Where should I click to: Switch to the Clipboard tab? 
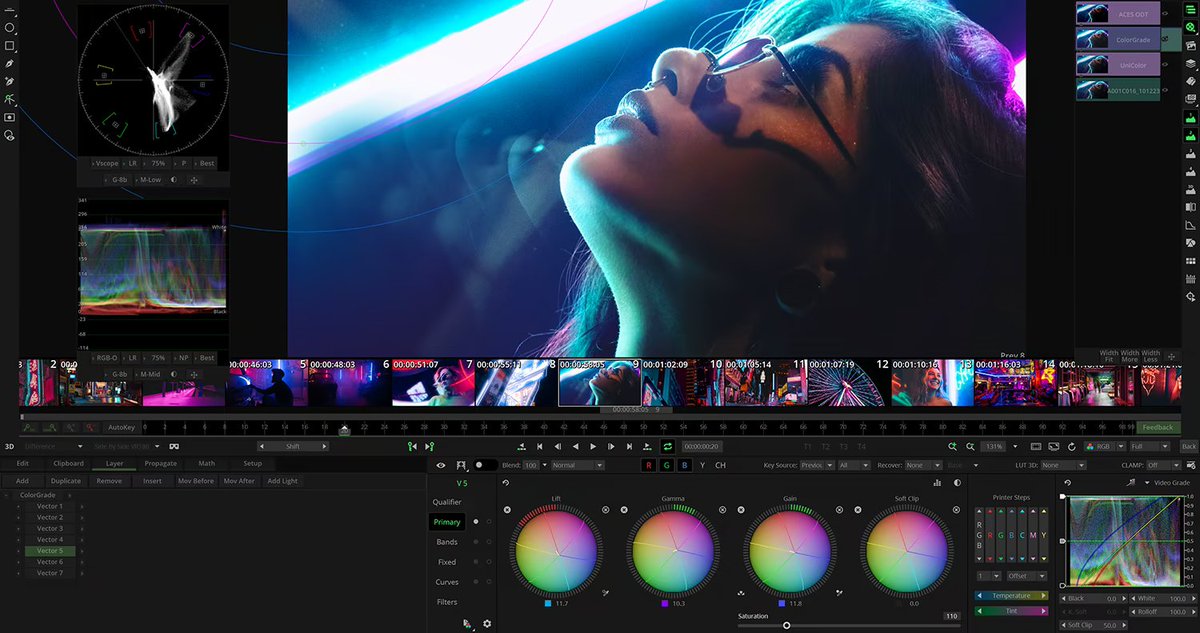(68, 463)
